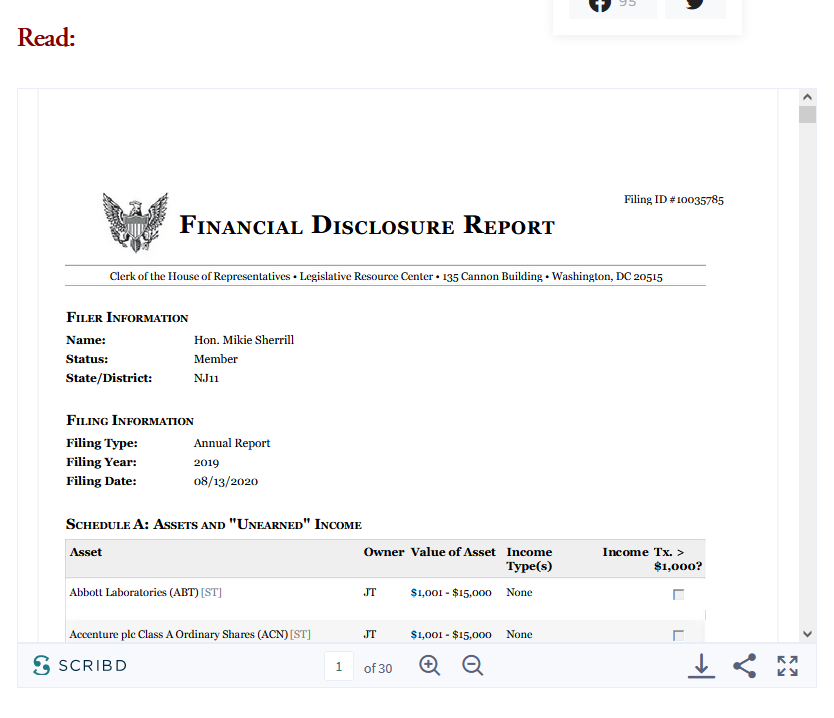
Task: Click the filing year 2019
Action: click(x=206, y=462)
